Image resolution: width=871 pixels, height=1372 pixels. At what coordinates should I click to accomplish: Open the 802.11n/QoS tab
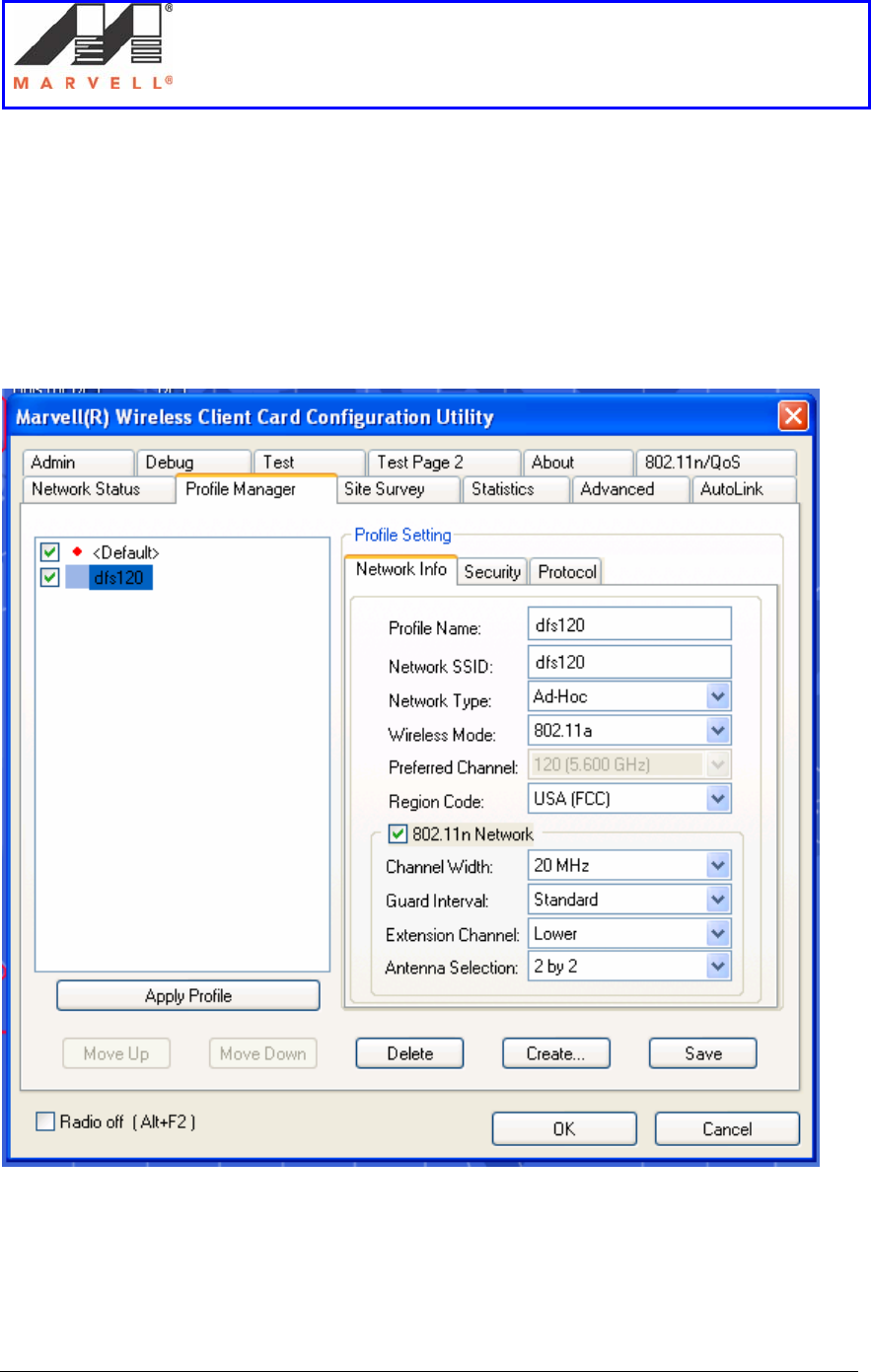[716, 463]
